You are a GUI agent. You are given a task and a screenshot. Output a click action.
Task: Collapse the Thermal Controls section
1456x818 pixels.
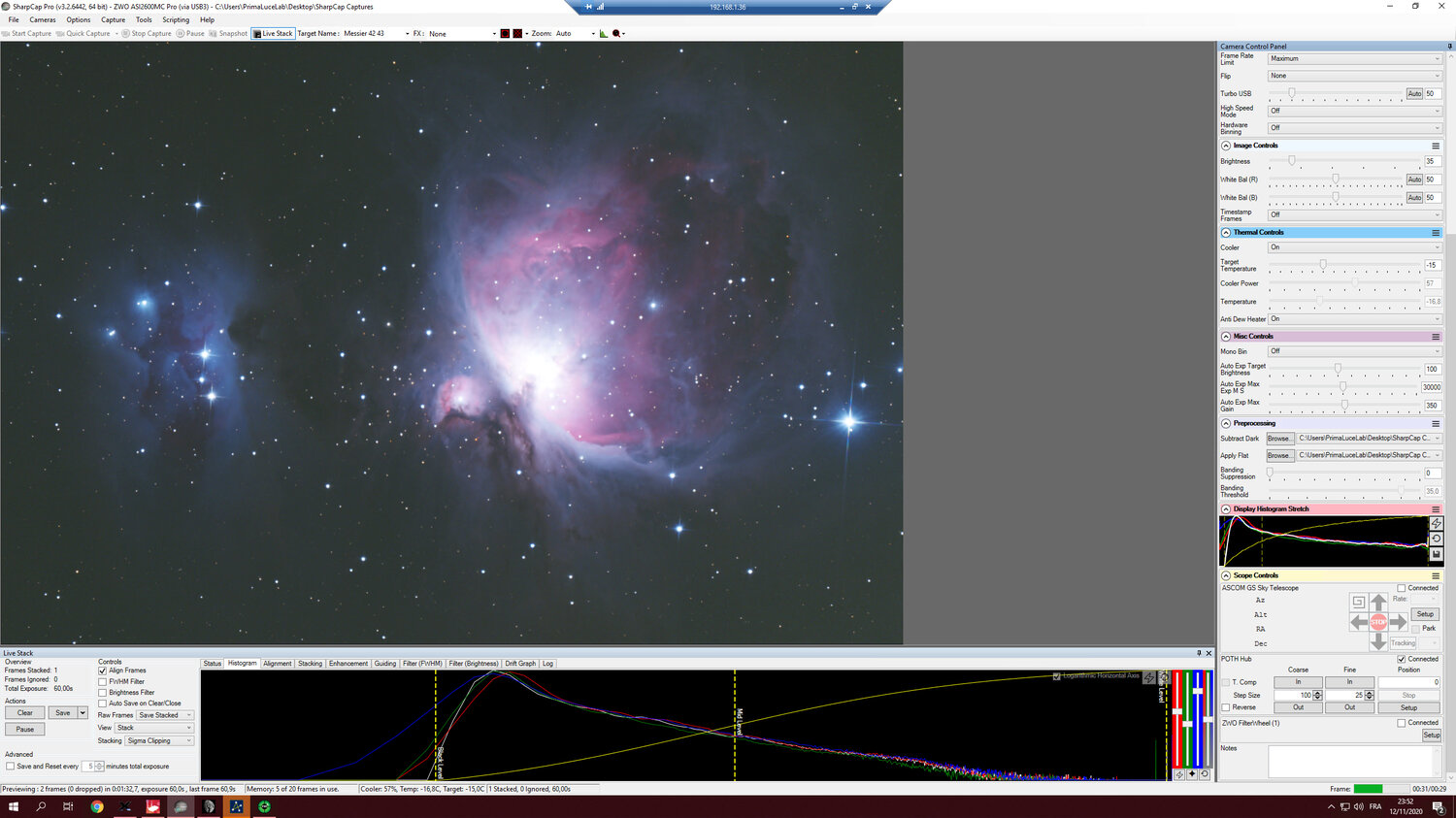point(1226,233)
